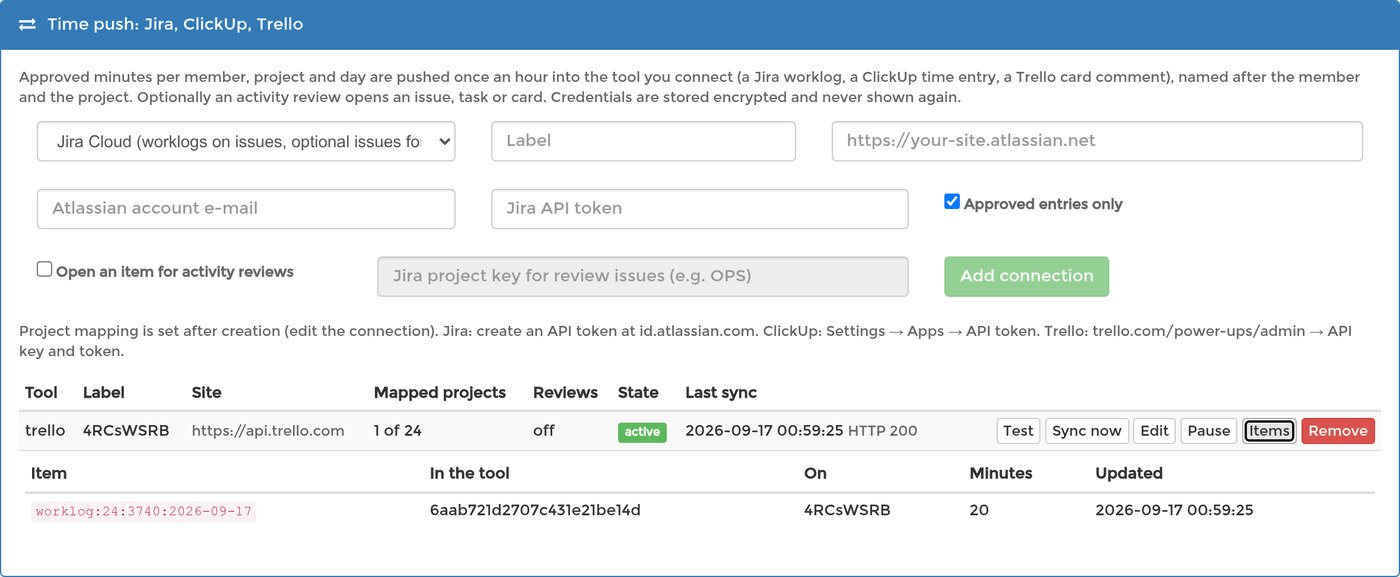Click the '1 of 24' mapped projects cell
This screenshot has width=1400, height=577.
[x=398, y=431]
